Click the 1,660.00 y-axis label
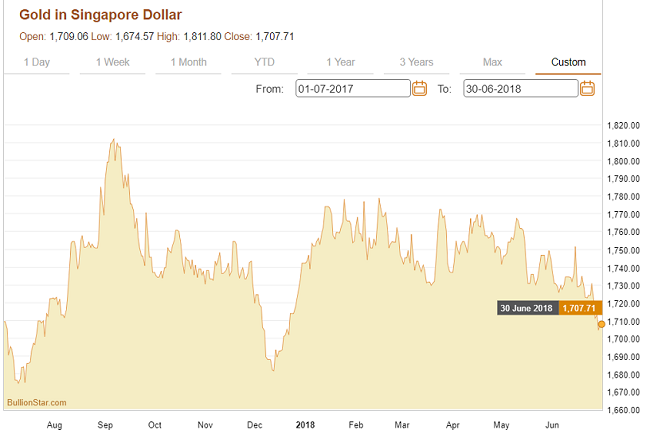 point(623,410)
